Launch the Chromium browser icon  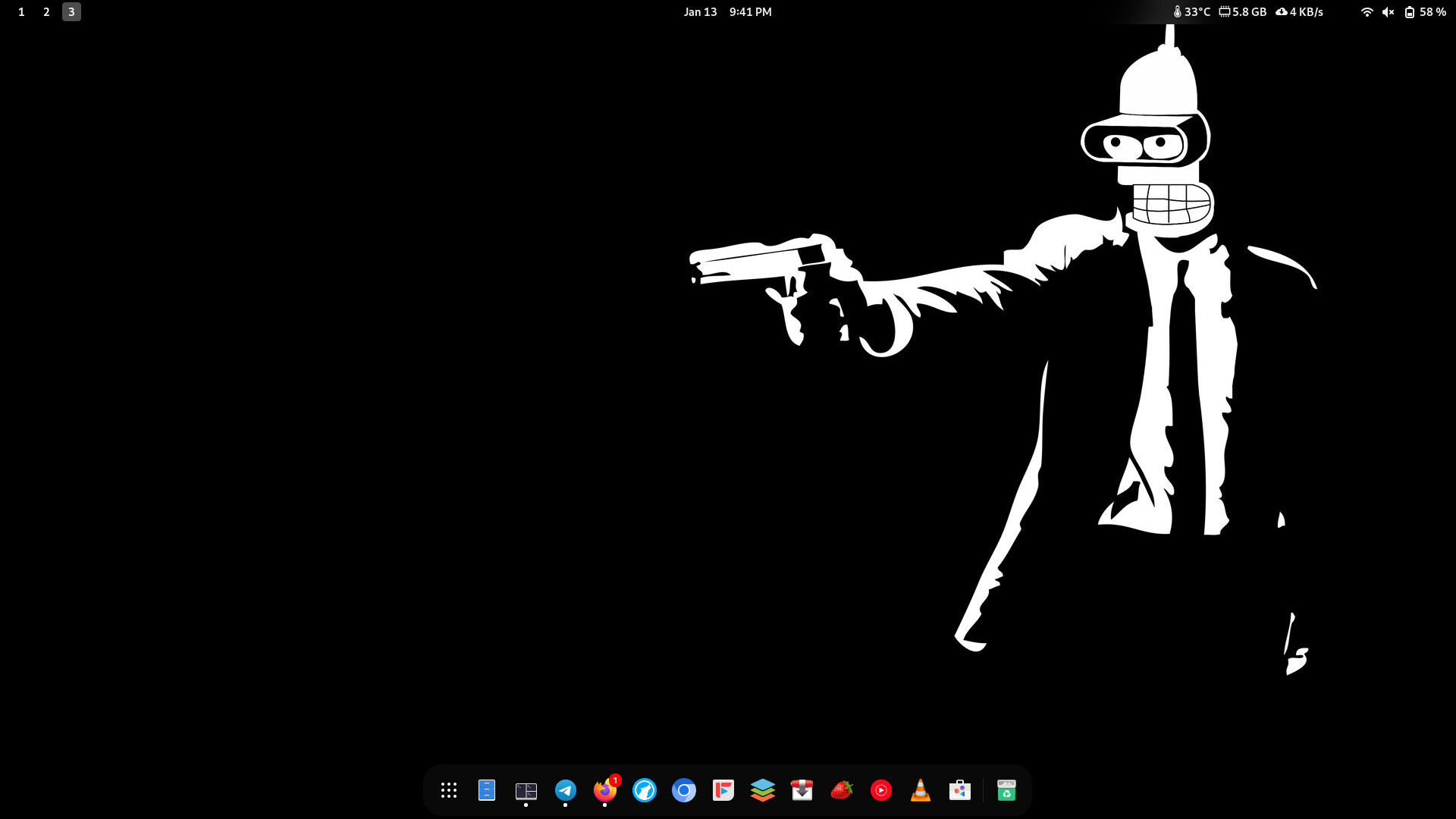(684, 790)
